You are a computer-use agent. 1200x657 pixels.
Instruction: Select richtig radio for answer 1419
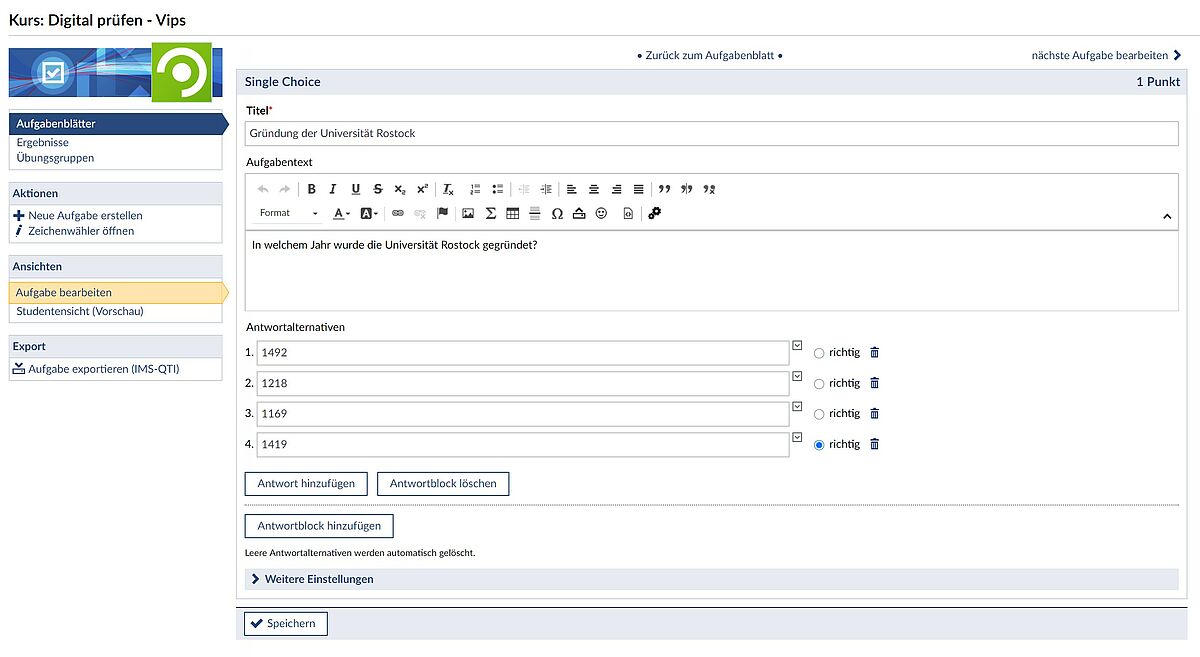click(819, 445)
